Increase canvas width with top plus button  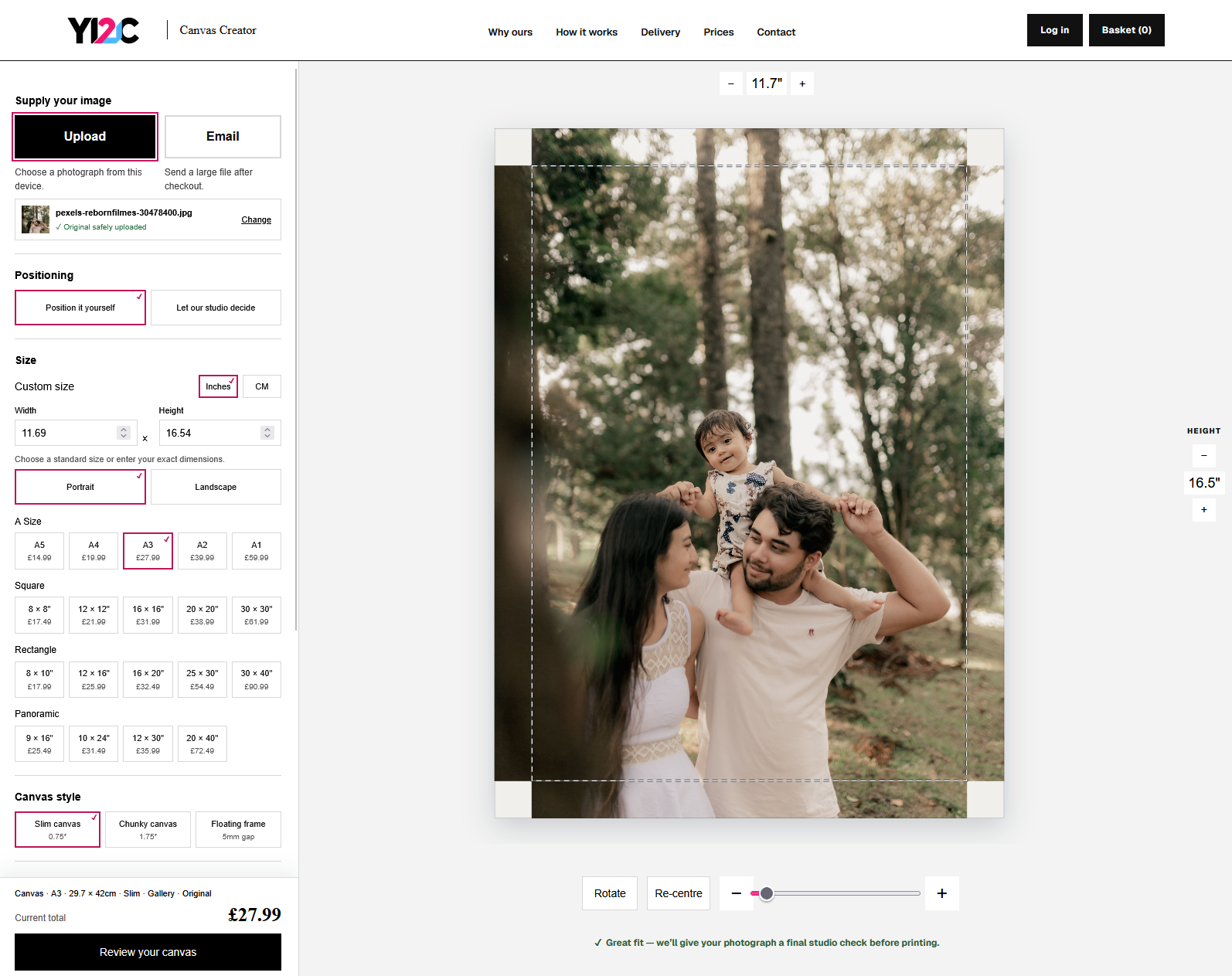[802, 83]
